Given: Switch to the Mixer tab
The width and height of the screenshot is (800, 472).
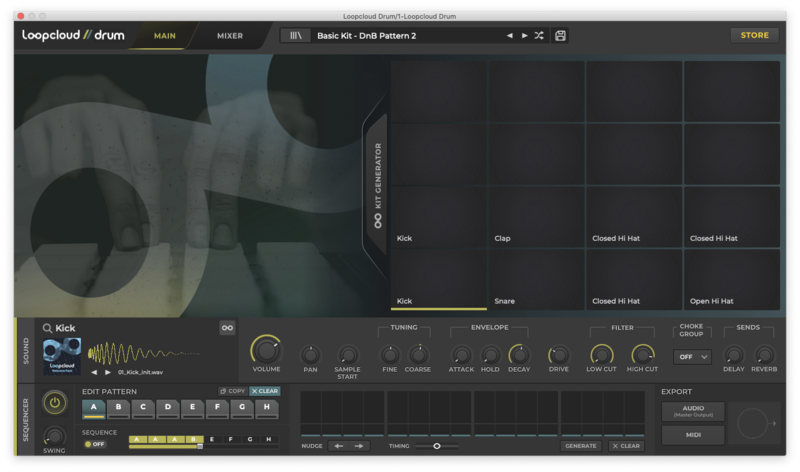Looking at the screenshot, I should (230, 35).
